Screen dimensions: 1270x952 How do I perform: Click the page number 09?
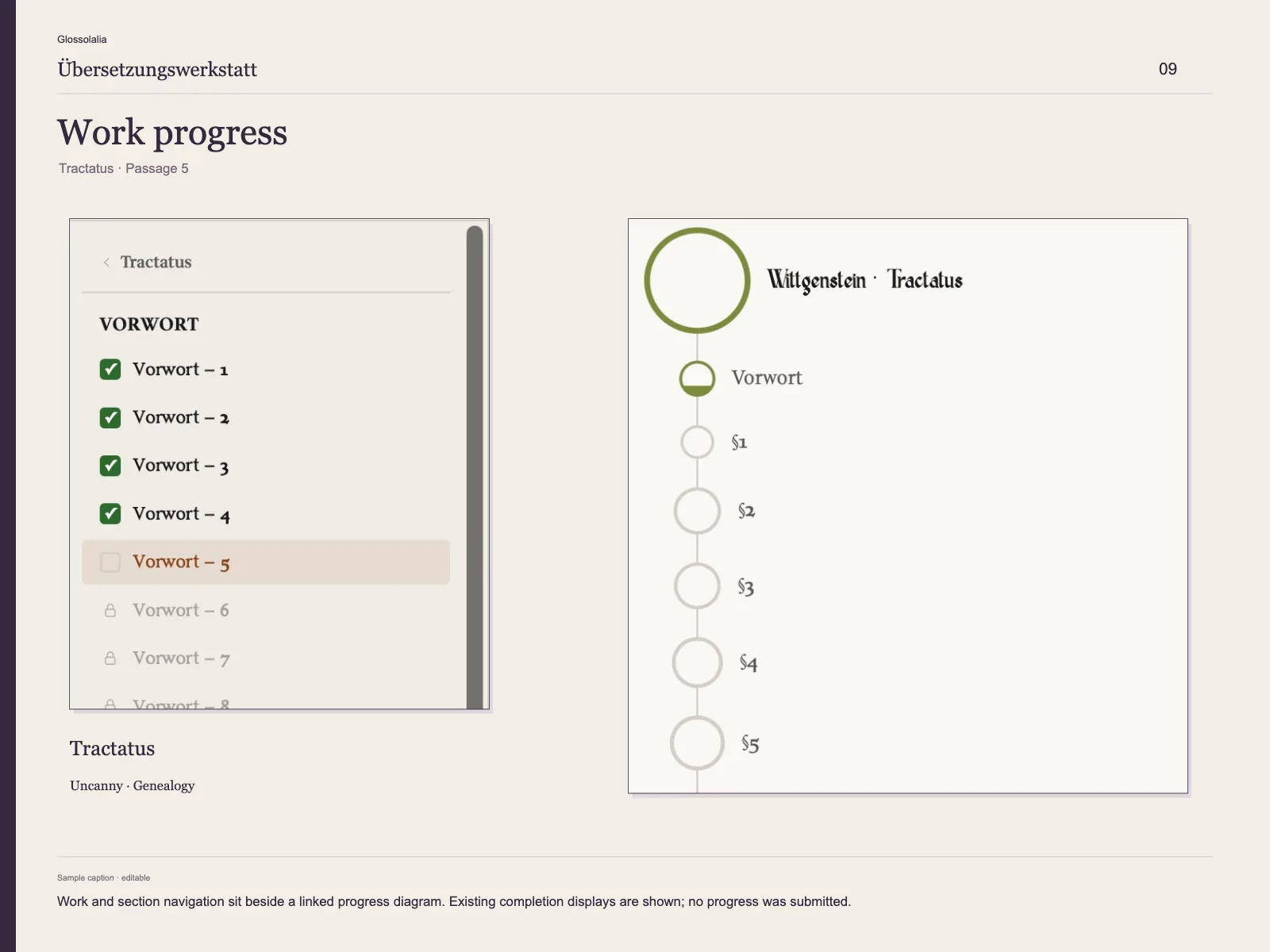pos(1168,69)
